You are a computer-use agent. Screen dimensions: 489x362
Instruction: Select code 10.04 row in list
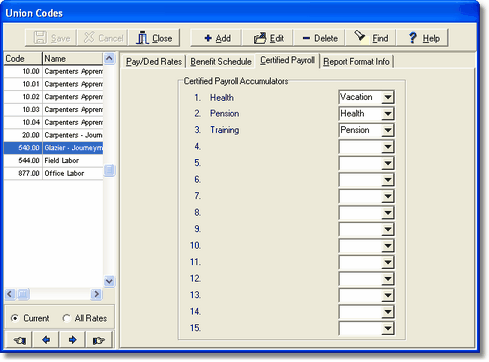tap(53, 122)
